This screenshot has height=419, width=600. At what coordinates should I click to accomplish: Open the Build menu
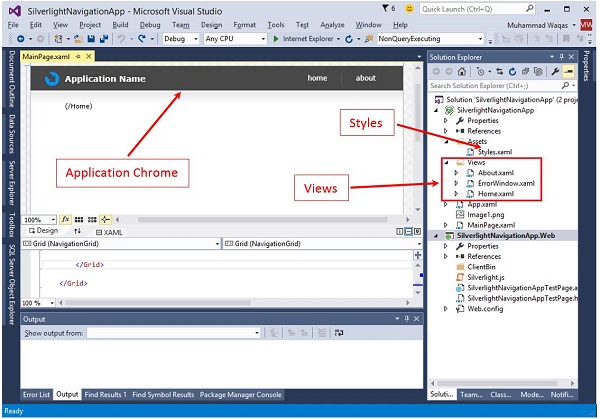pos(120,25)
